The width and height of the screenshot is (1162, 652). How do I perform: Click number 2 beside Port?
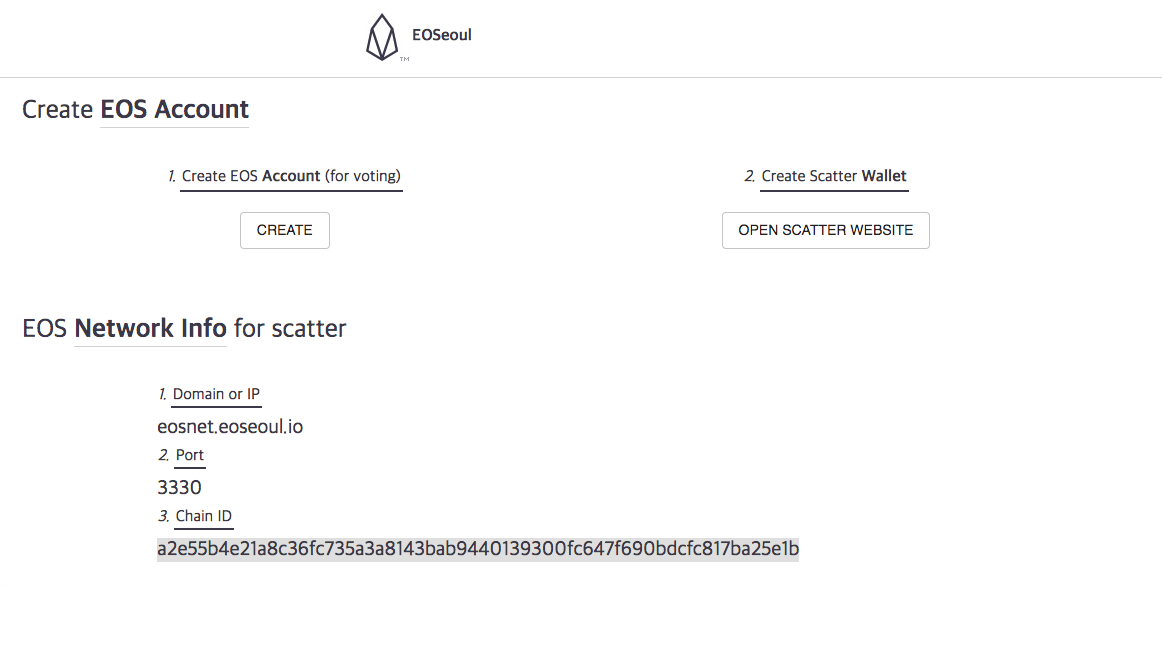click(x=164, y=455)
